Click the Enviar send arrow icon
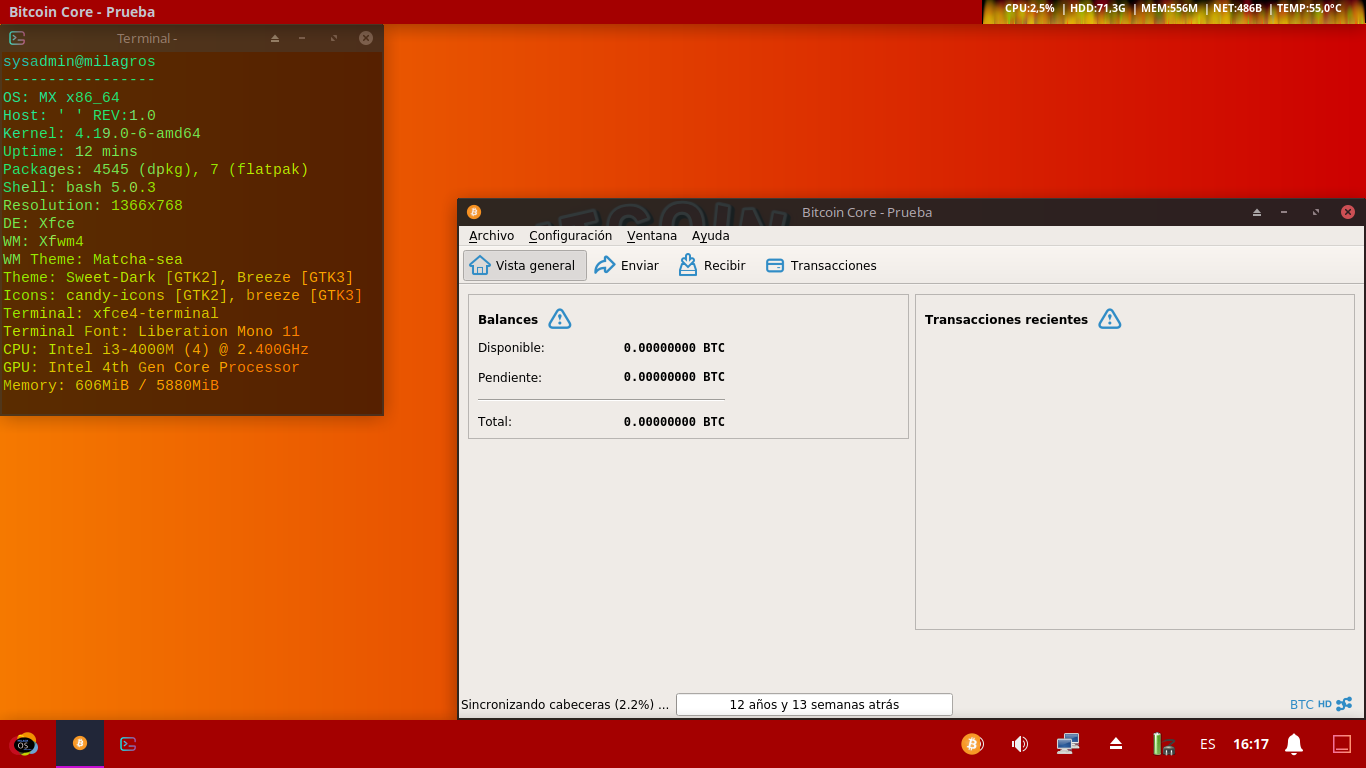1366x768 pixels. tap(605, 265)
